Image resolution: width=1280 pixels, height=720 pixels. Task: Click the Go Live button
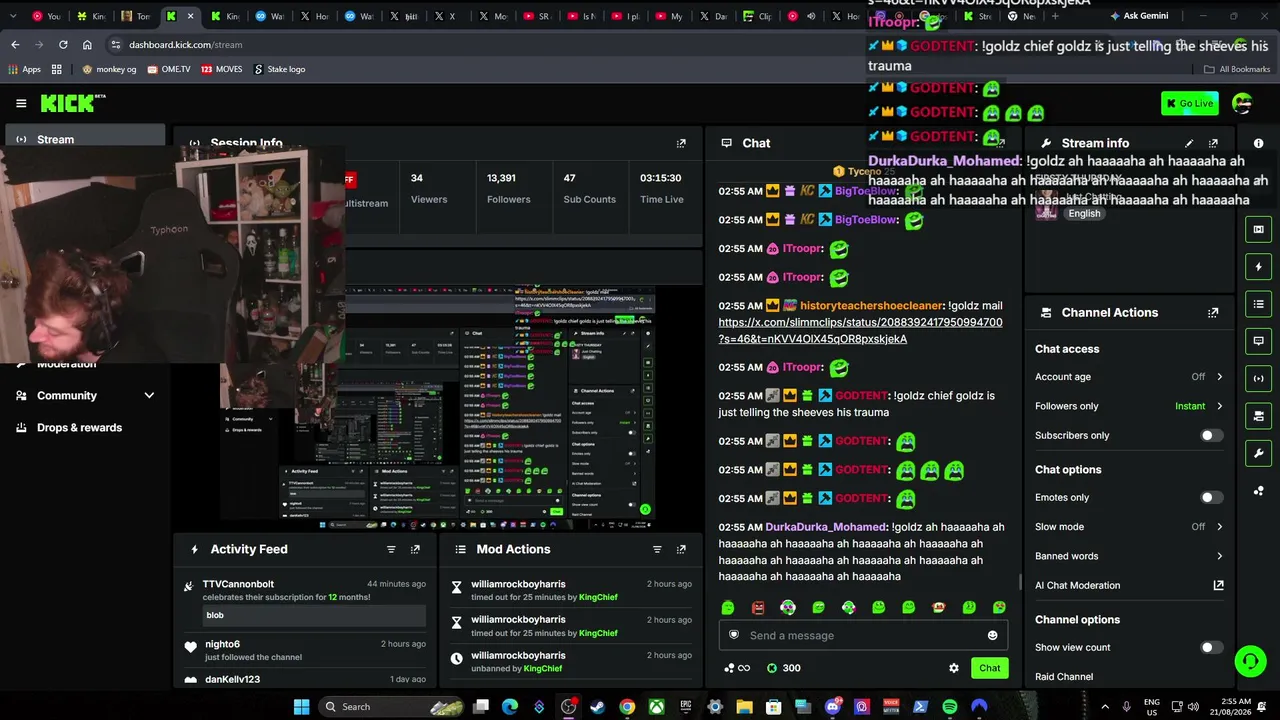pos(1189,103)
